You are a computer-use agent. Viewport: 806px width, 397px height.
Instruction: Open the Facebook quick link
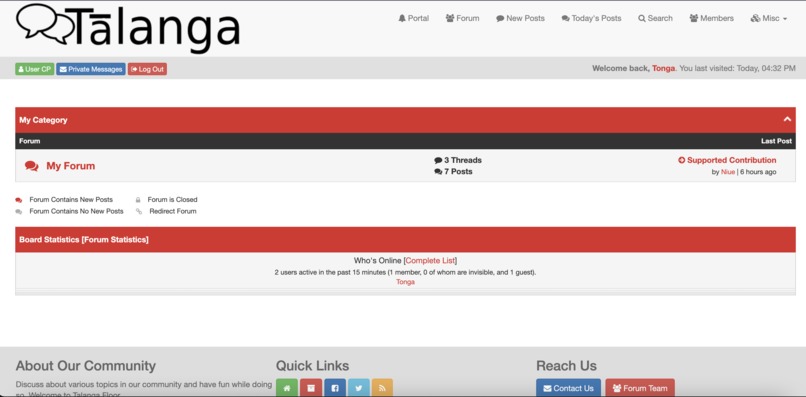[x=335, y=388]
